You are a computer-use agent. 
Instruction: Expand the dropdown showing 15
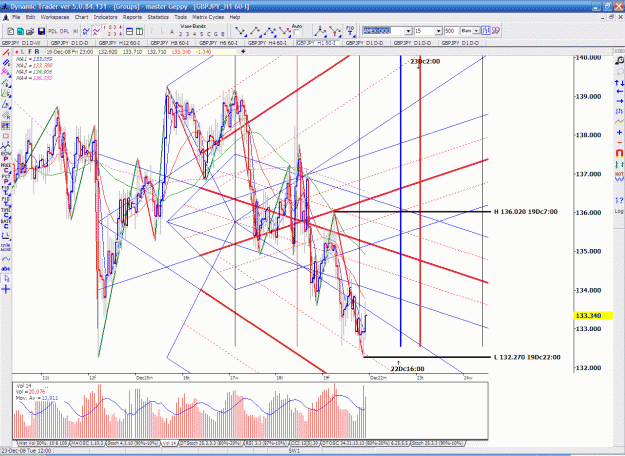(x=438, y=31)
